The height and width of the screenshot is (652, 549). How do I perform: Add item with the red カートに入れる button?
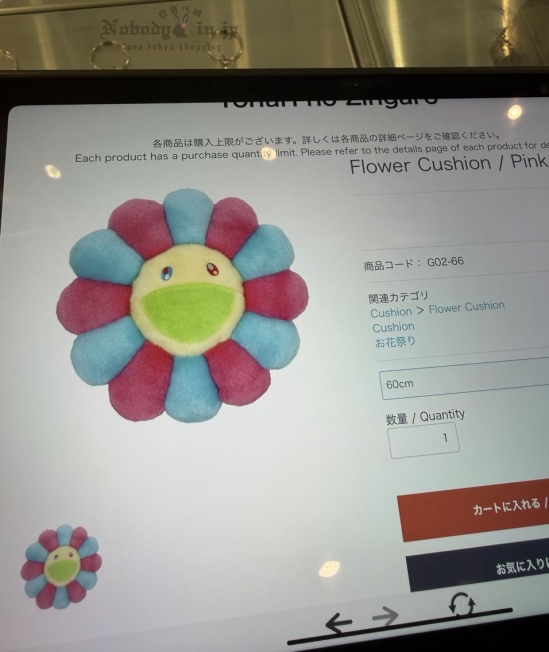tap(473, 511)
